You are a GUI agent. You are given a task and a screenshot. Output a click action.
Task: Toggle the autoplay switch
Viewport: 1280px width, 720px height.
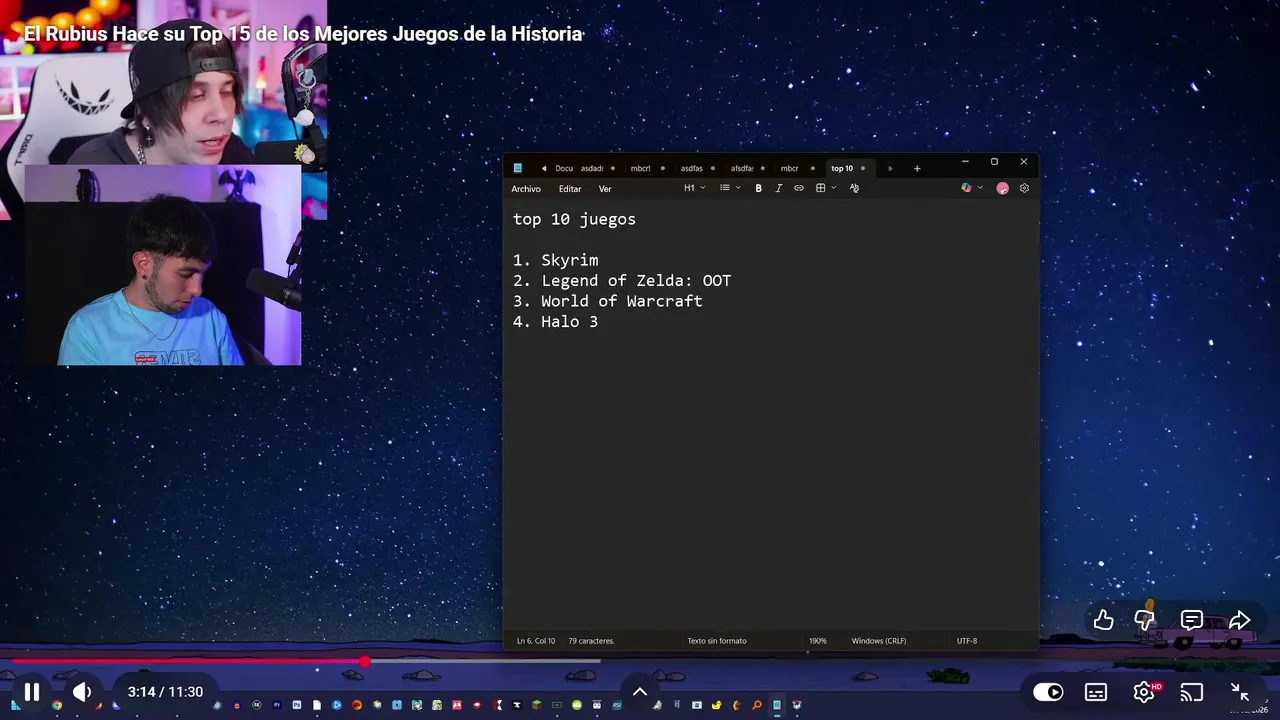click(x=1048, y=692)
